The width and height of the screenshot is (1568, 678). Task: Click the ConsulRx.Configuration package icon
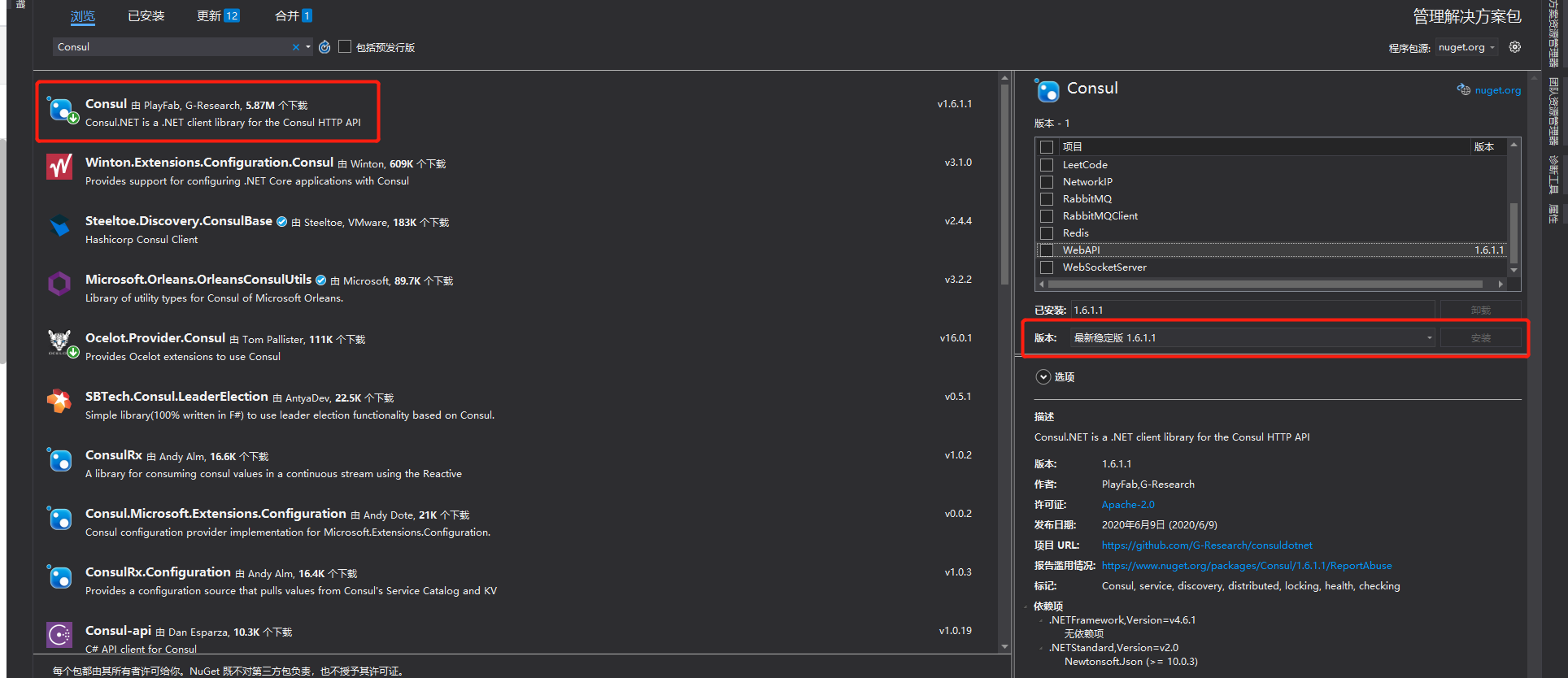(x=59, y=576)
